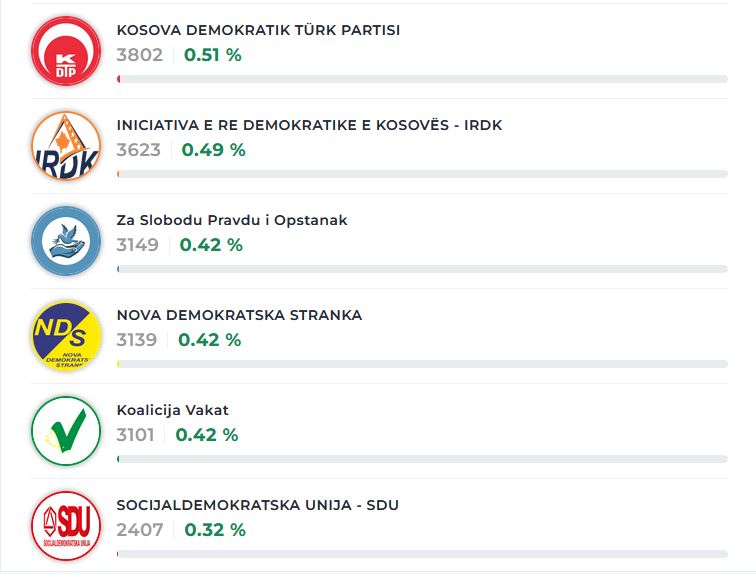Screen dimensions: 756x574
Task: Select Za Slobodu Pravdu i Opstanak title
Action: [x=232, y=220]
